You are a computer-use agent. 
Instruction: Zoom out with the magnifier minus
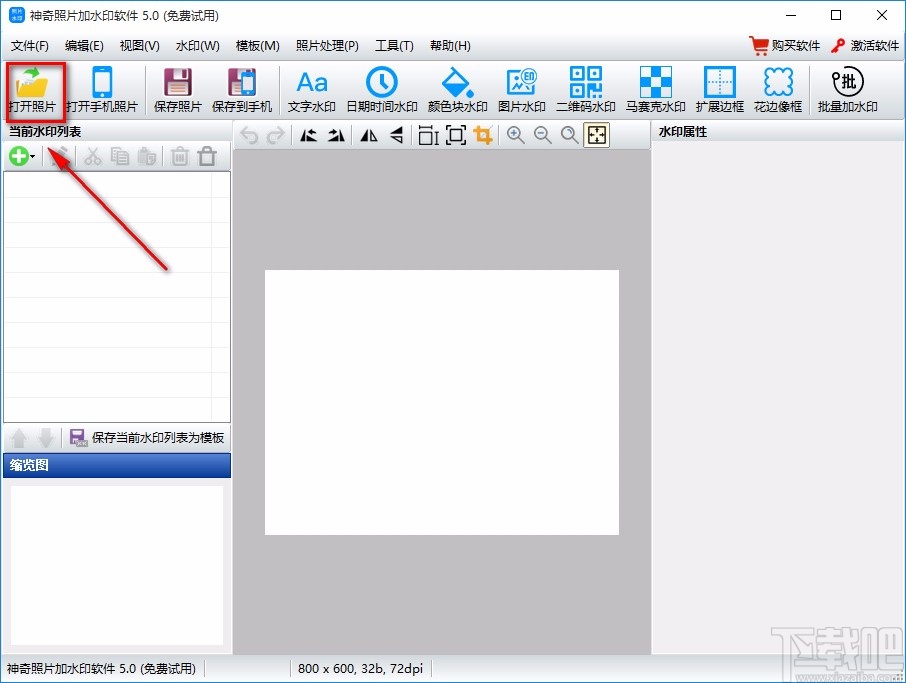[x=543, y=135]
